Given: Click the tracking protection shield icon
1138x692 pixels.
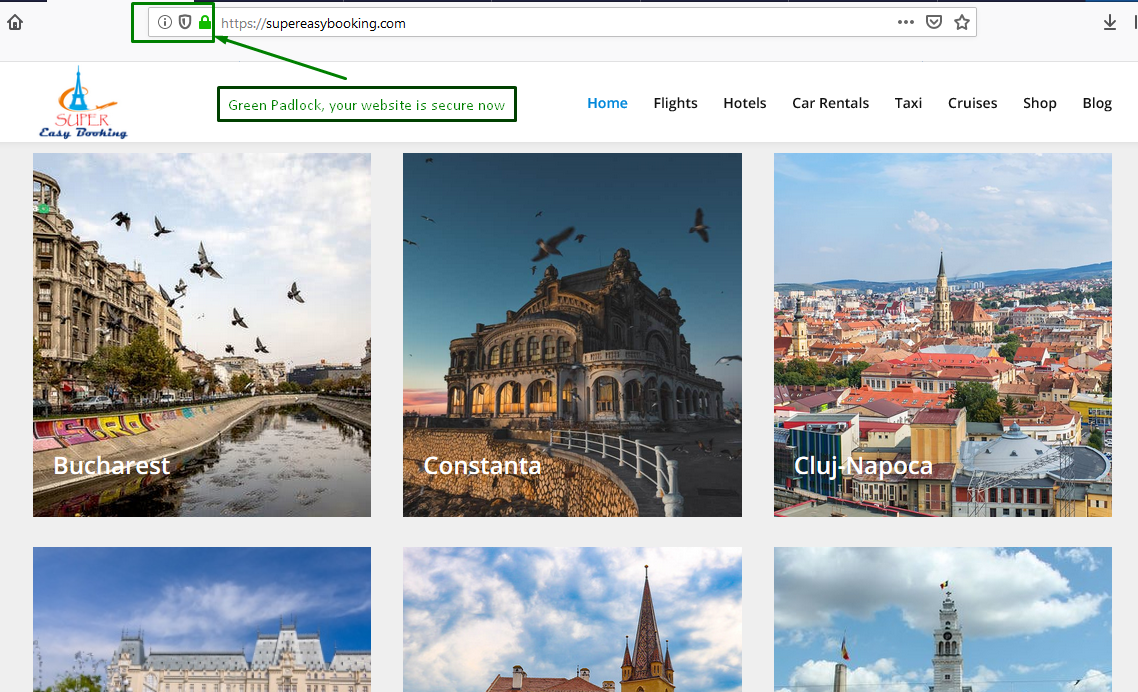Looking at the screenshot, I should tap(185, 22).
